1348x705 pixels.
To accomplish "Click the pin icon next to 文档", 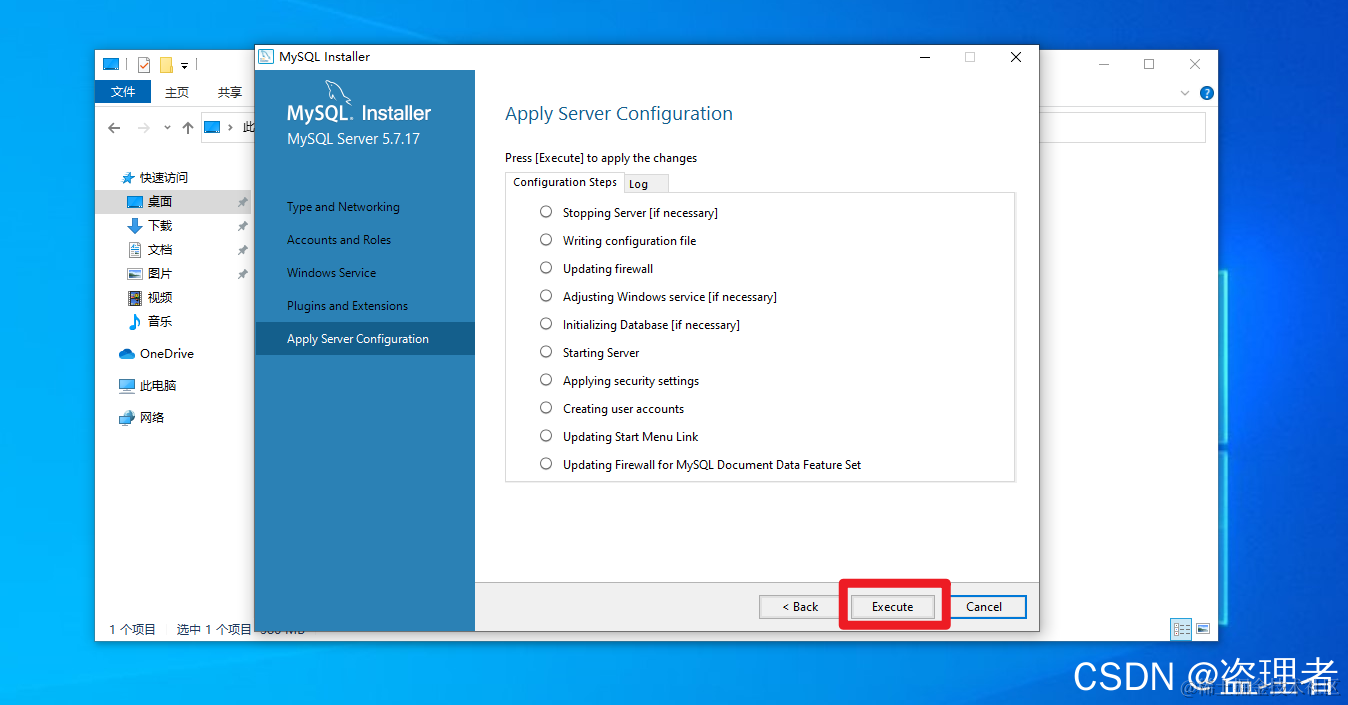I will click(x=242, y=250).
